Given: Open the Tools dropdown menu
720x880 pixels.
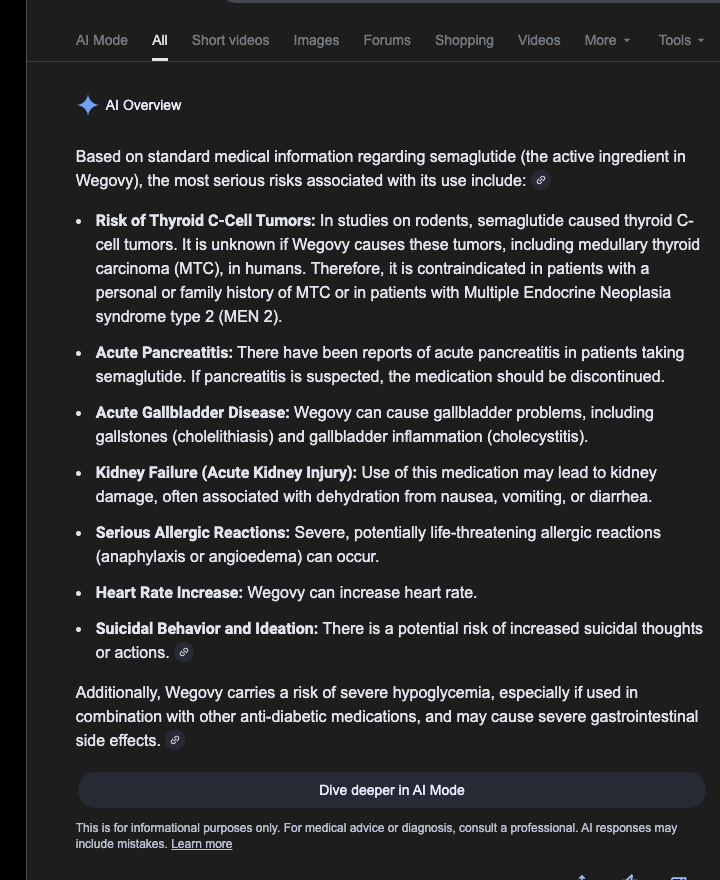Looking at the screenshot, I should (x=681, y=40).
